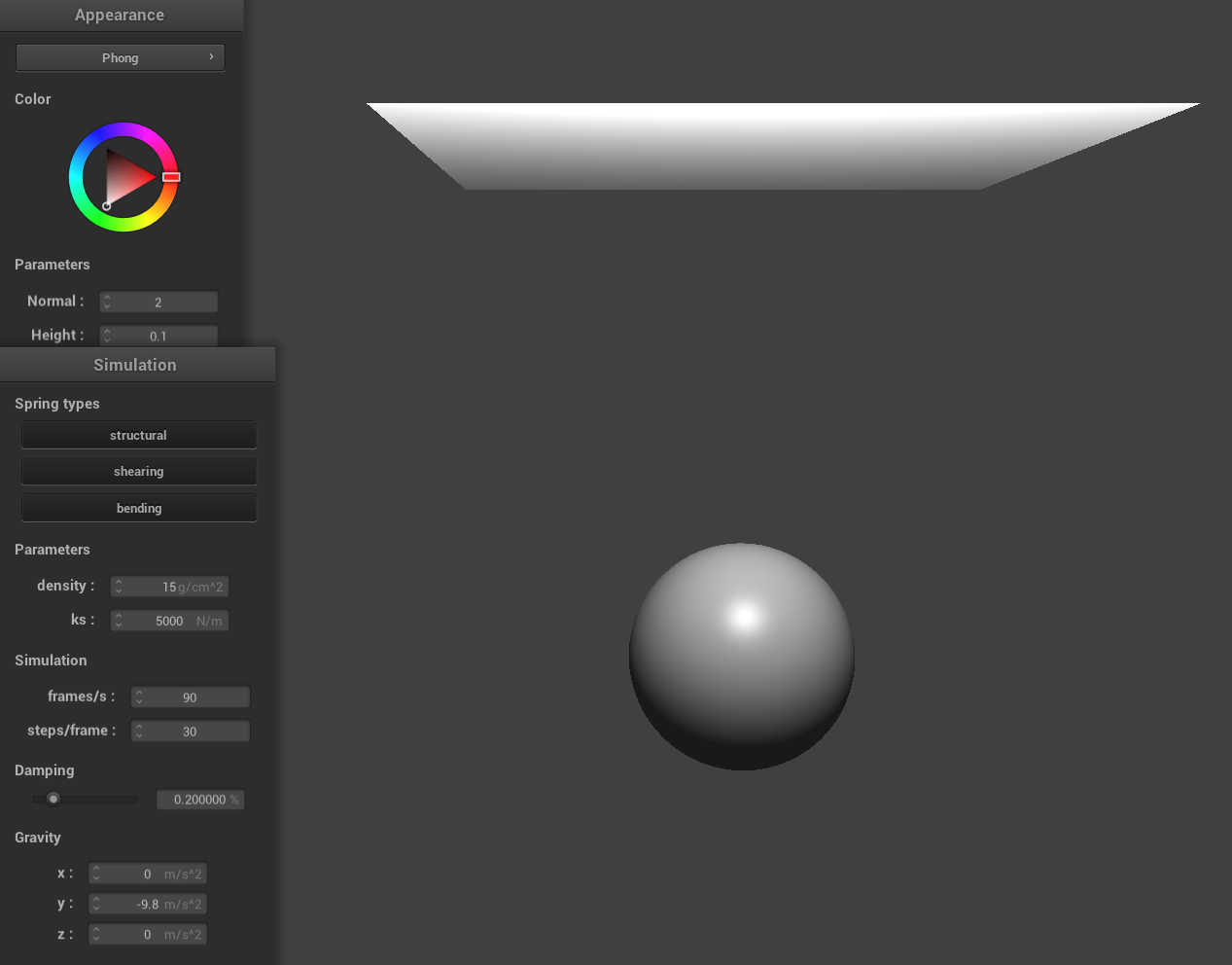This screenshot has height=965, width=1232.
Task: Click the Damping slider handle
Action: click(53, 800)
